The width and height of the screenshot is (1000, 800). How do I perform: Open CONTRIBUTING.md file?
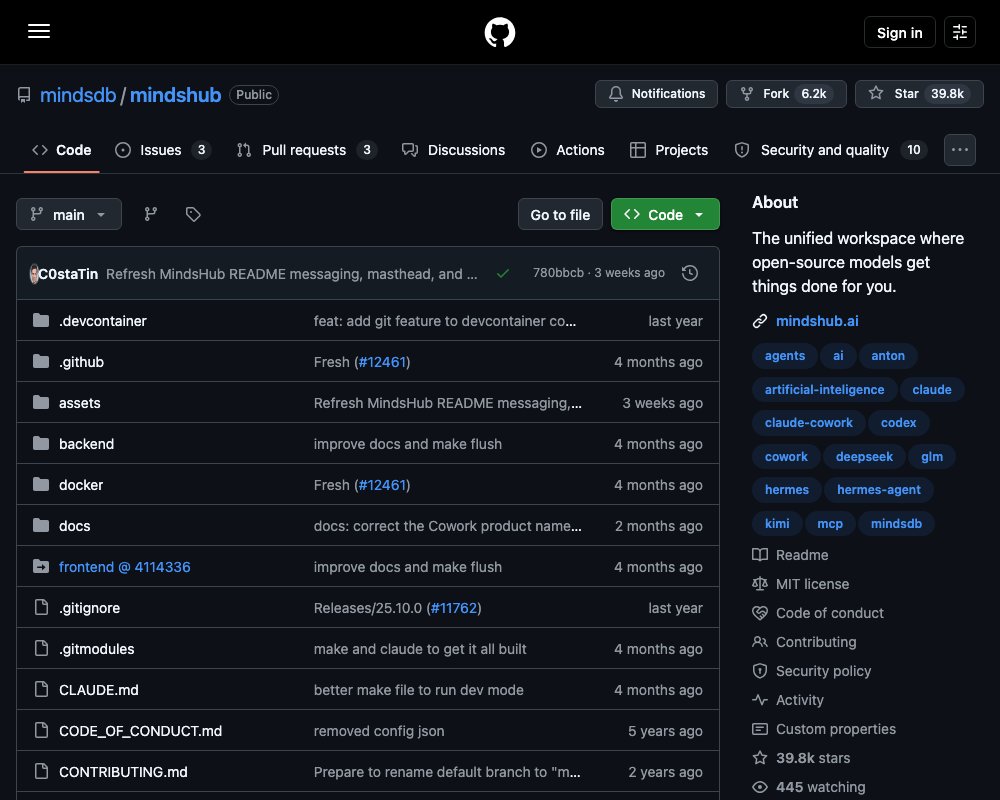click(123, 772)
